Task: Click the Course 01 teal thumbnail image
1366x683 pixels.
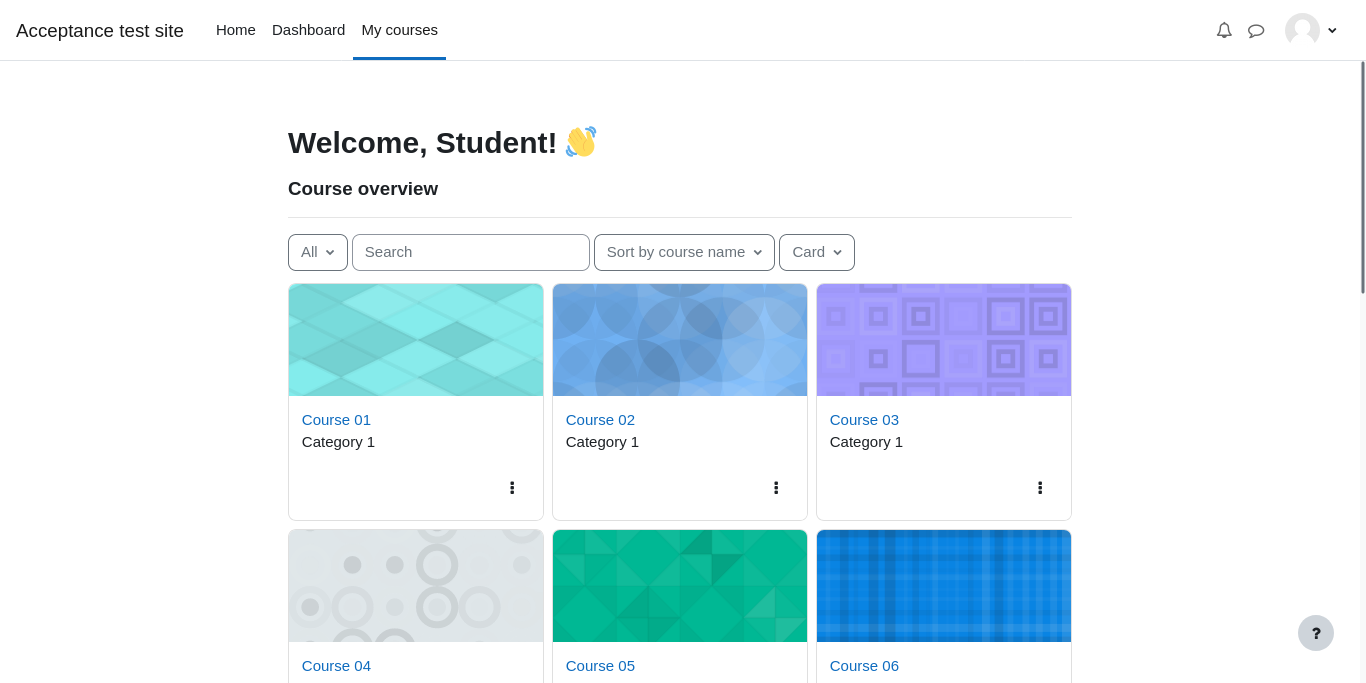Action: click(x=416, y=340)
